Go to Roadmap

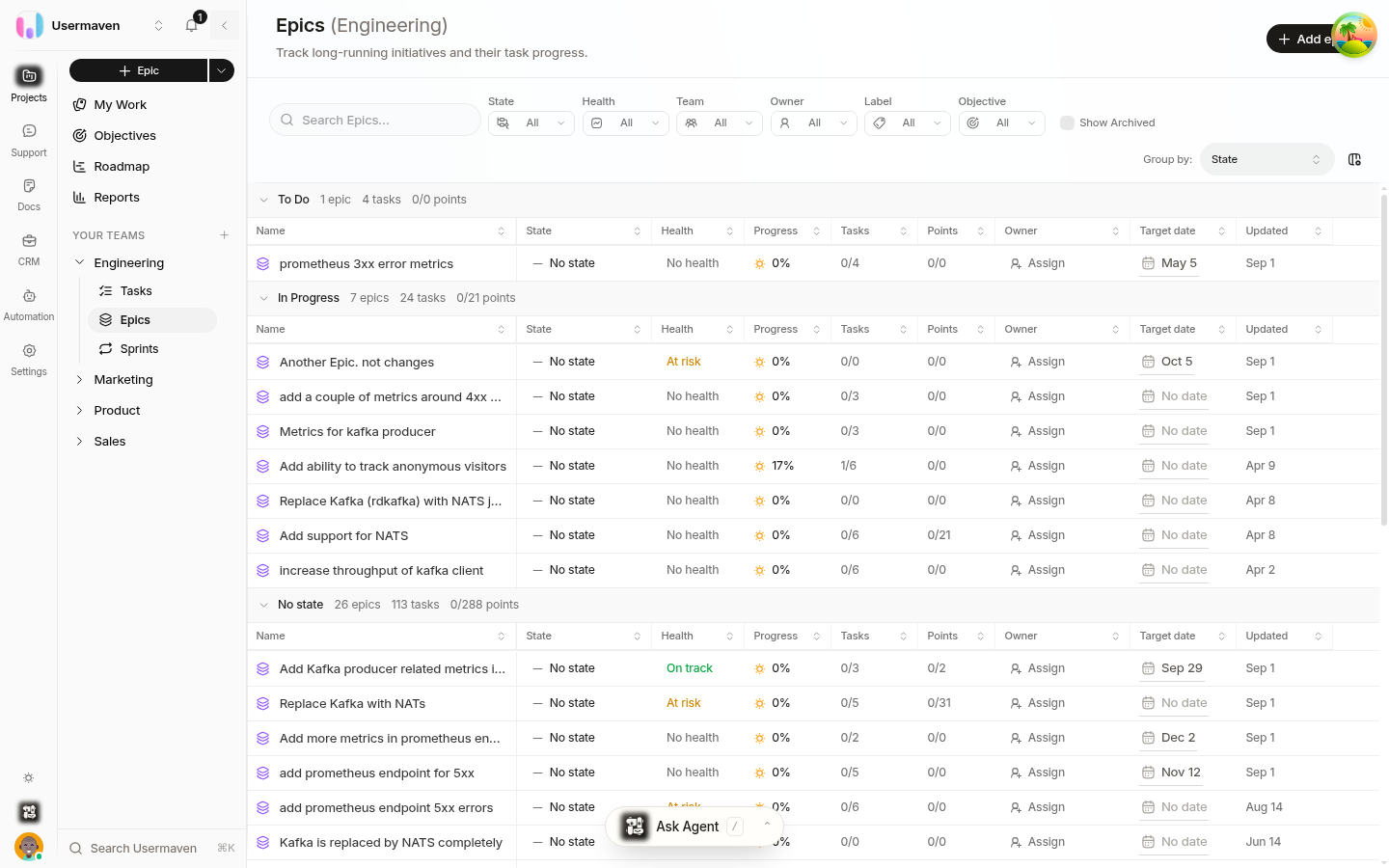click(122, 167)
